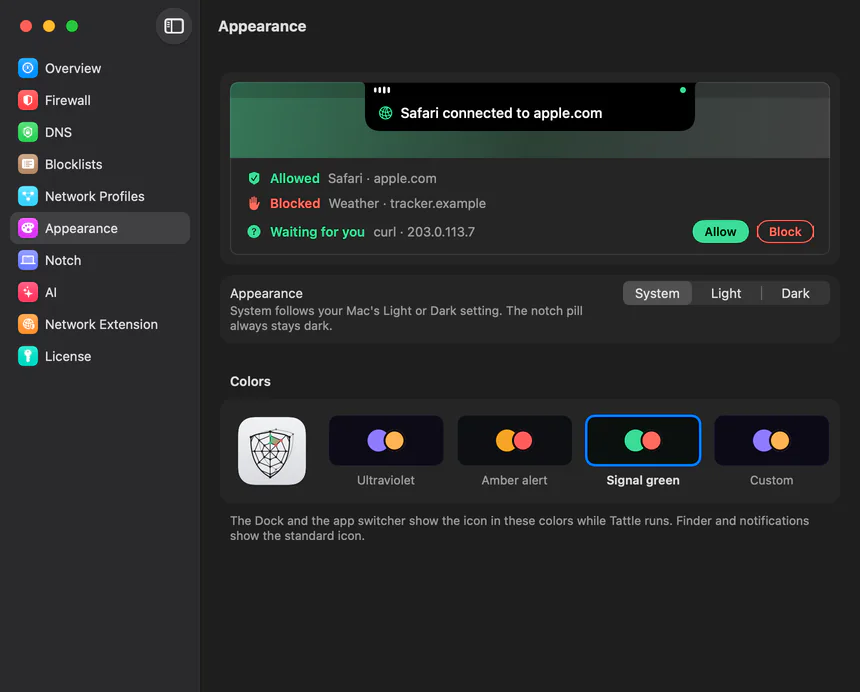Select the Amber alert color theme
The height and width of the screenshot is (692, 860).
click(x=514, y=440)
